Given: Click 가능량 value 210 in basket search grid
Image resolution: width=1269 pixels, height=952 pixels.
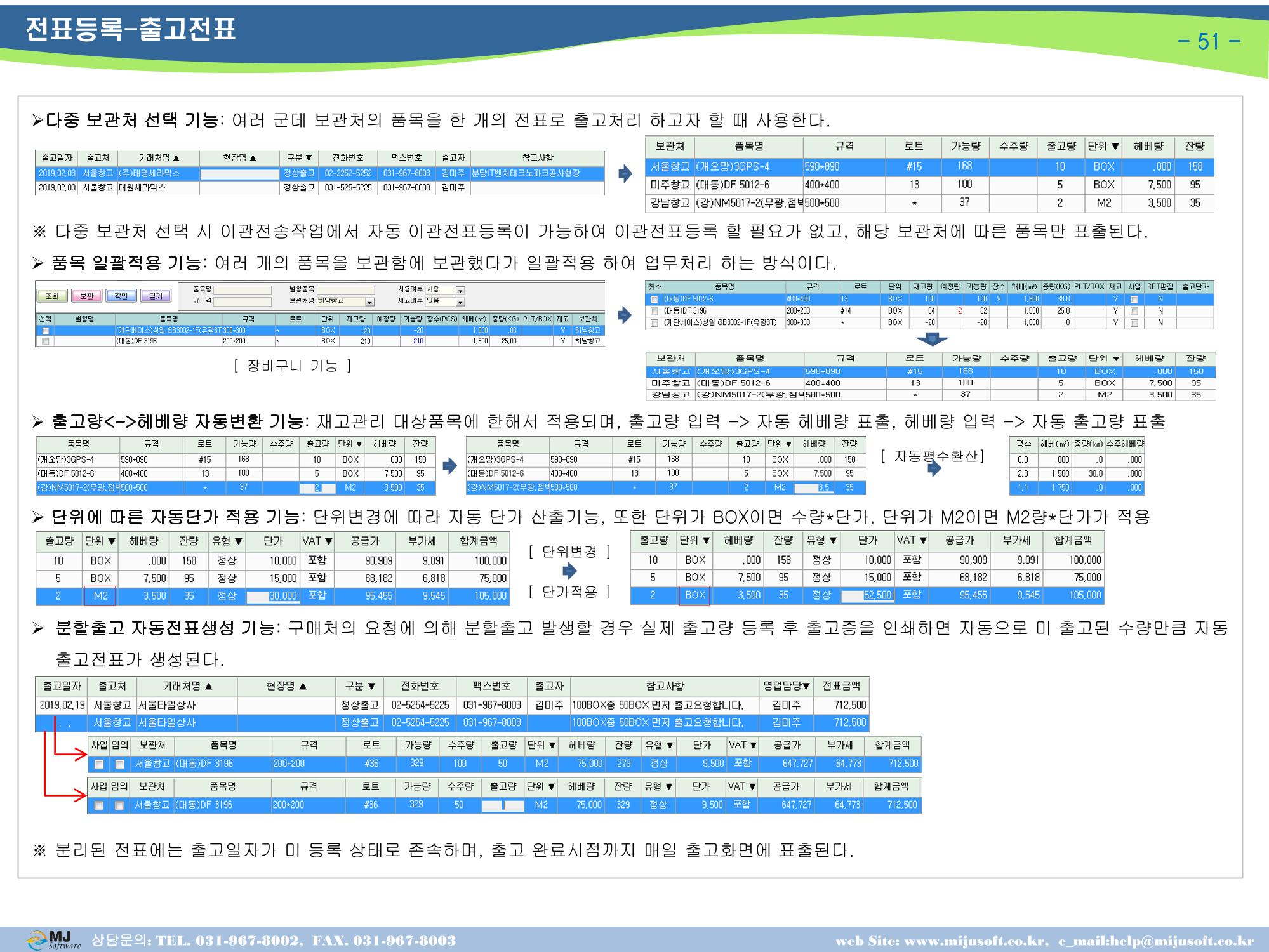Looking at the screenshot, I should pos(418,341).
